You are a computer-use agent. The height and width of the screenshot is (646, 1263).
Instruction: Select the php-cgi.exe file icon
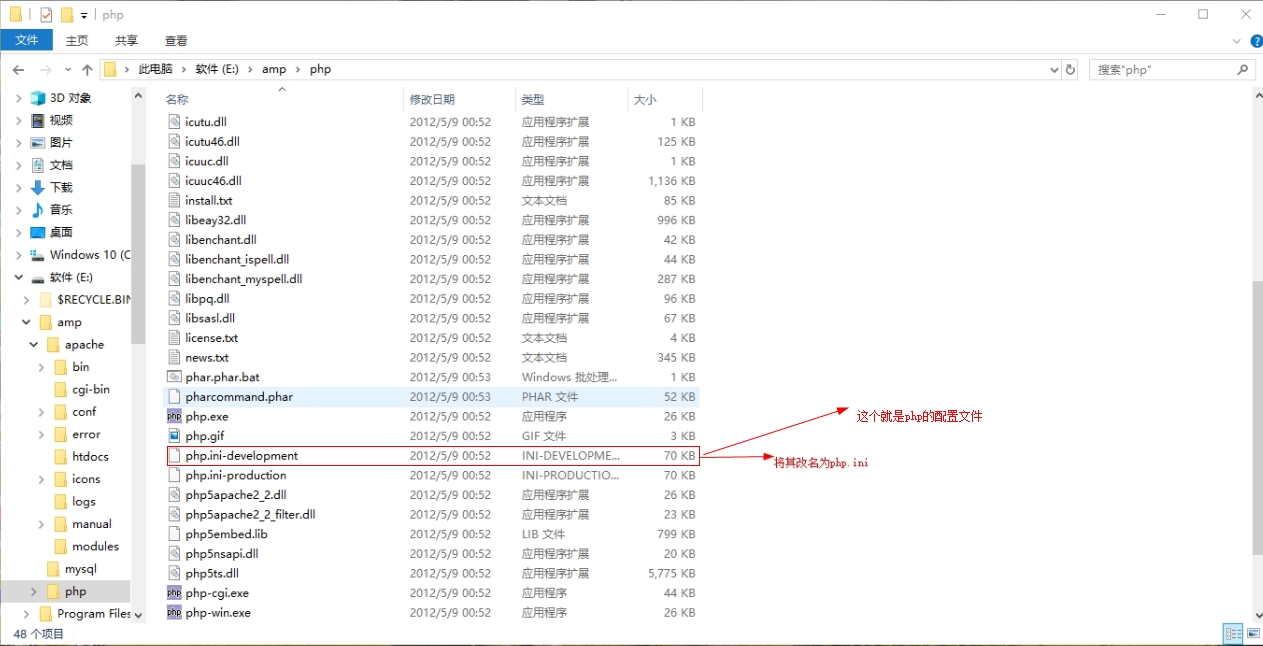(x=174, y=593)
